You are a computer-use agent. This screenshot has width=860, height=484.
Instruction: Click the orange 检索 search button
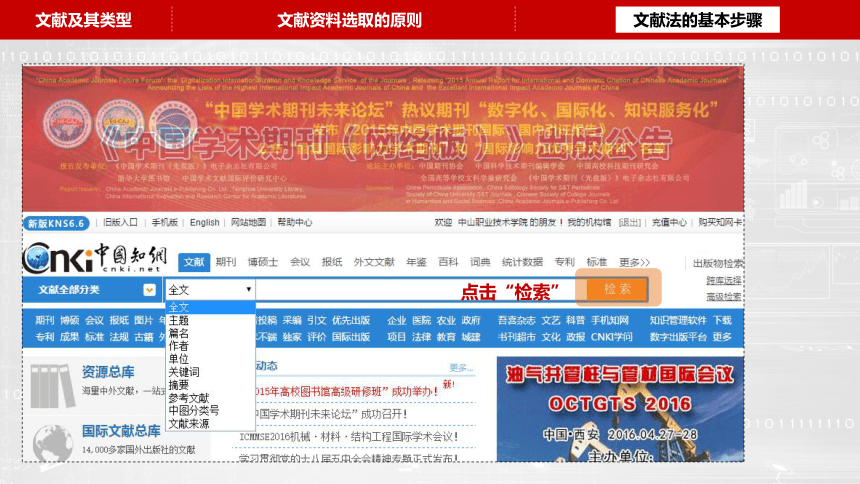618,289
